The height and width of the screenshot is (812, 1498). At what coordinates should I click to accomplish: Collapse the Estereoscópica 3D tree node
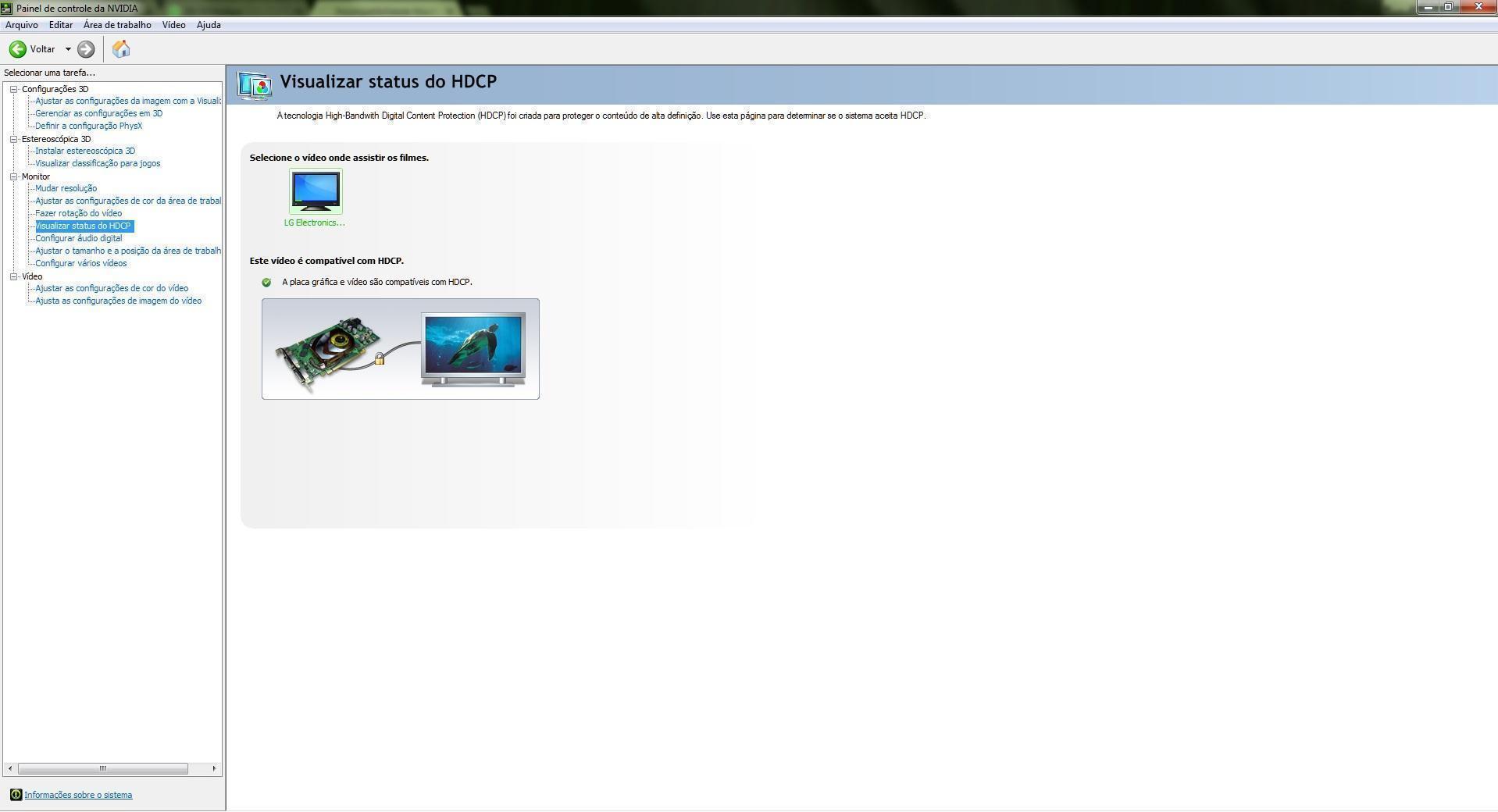pos(13,139)
